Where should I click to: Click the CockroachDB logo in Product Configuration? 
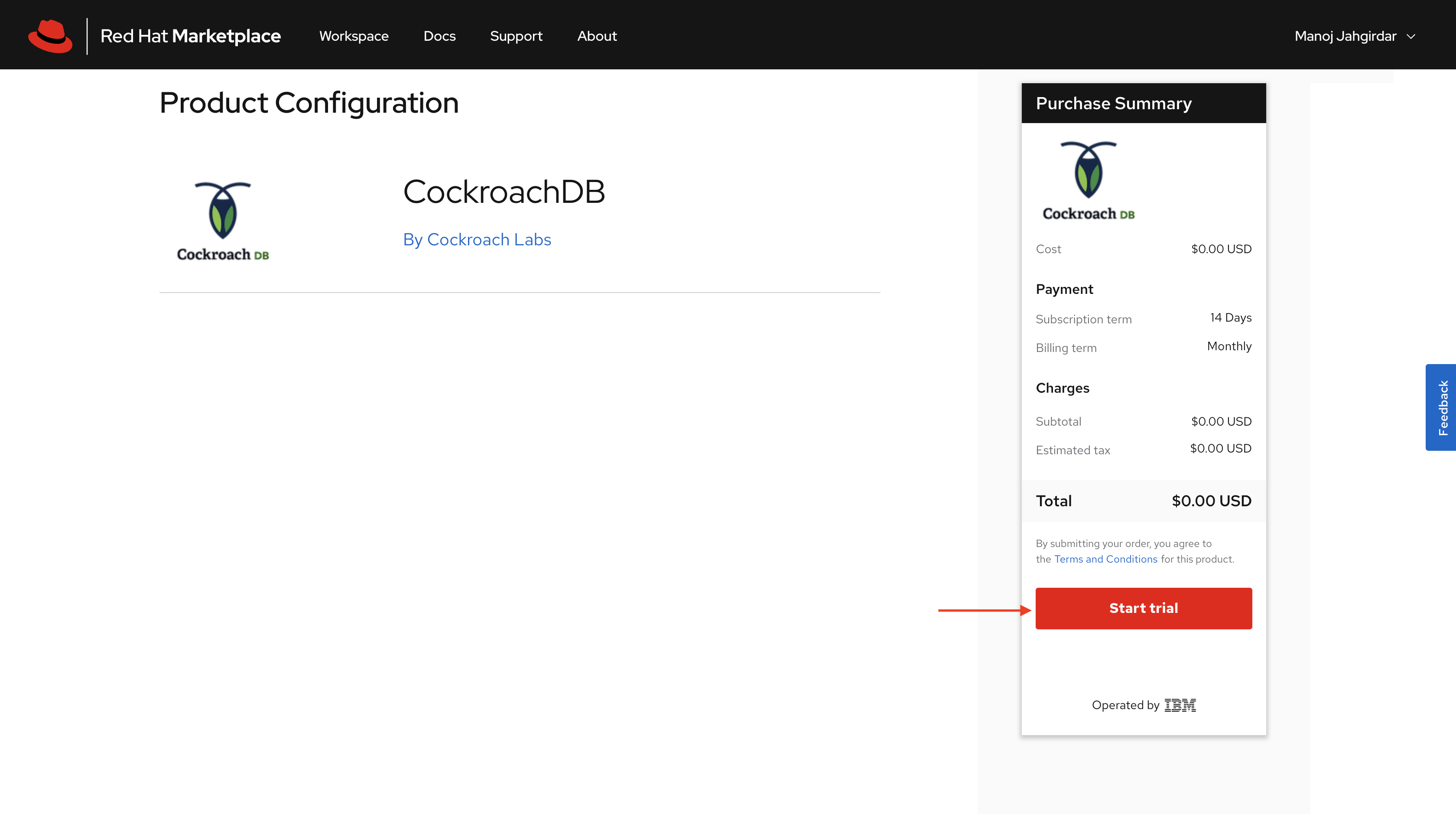coord(223,221)
